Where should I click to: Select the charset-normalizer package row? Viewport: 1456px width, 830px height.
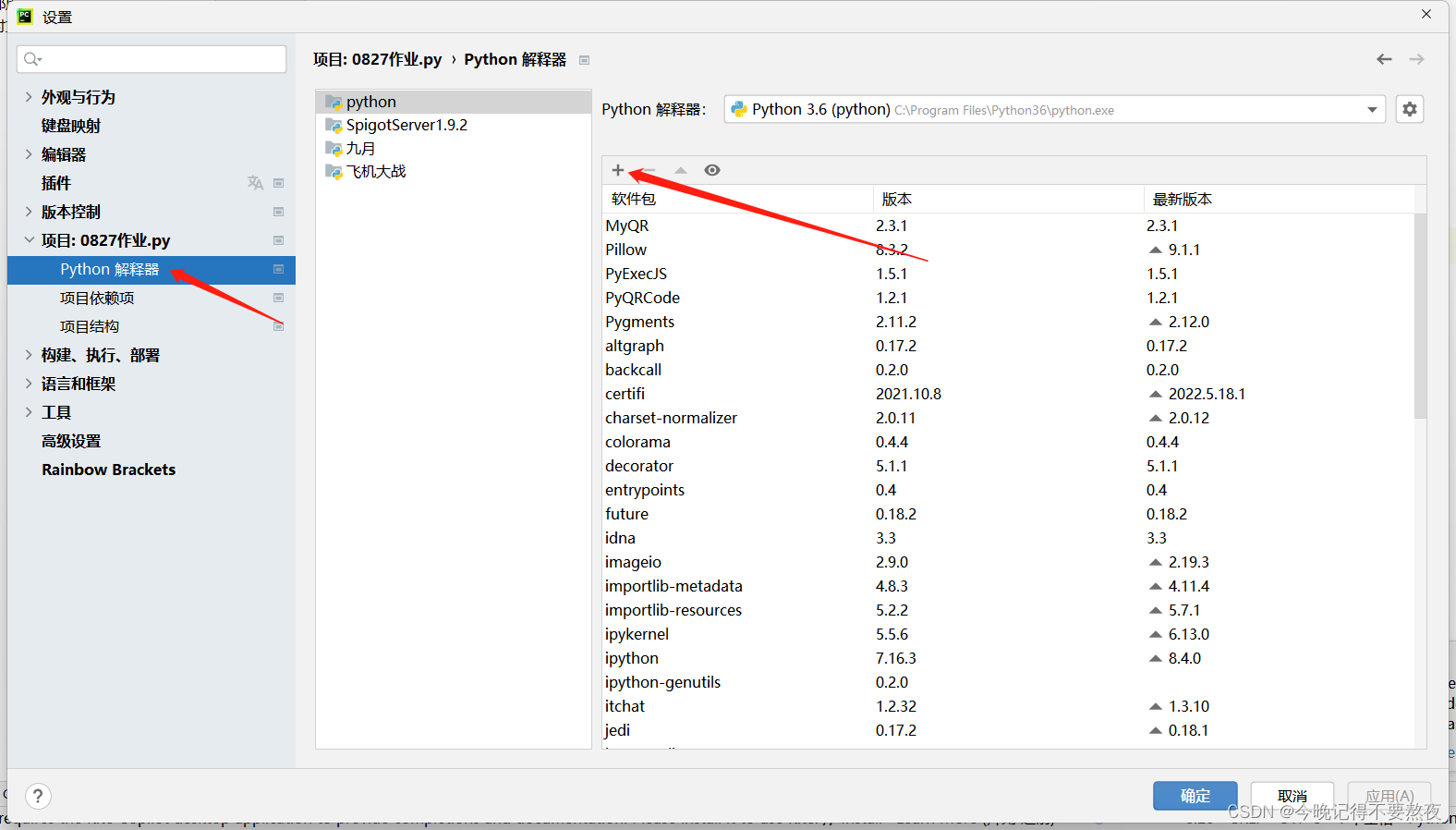coord(1008,418)
